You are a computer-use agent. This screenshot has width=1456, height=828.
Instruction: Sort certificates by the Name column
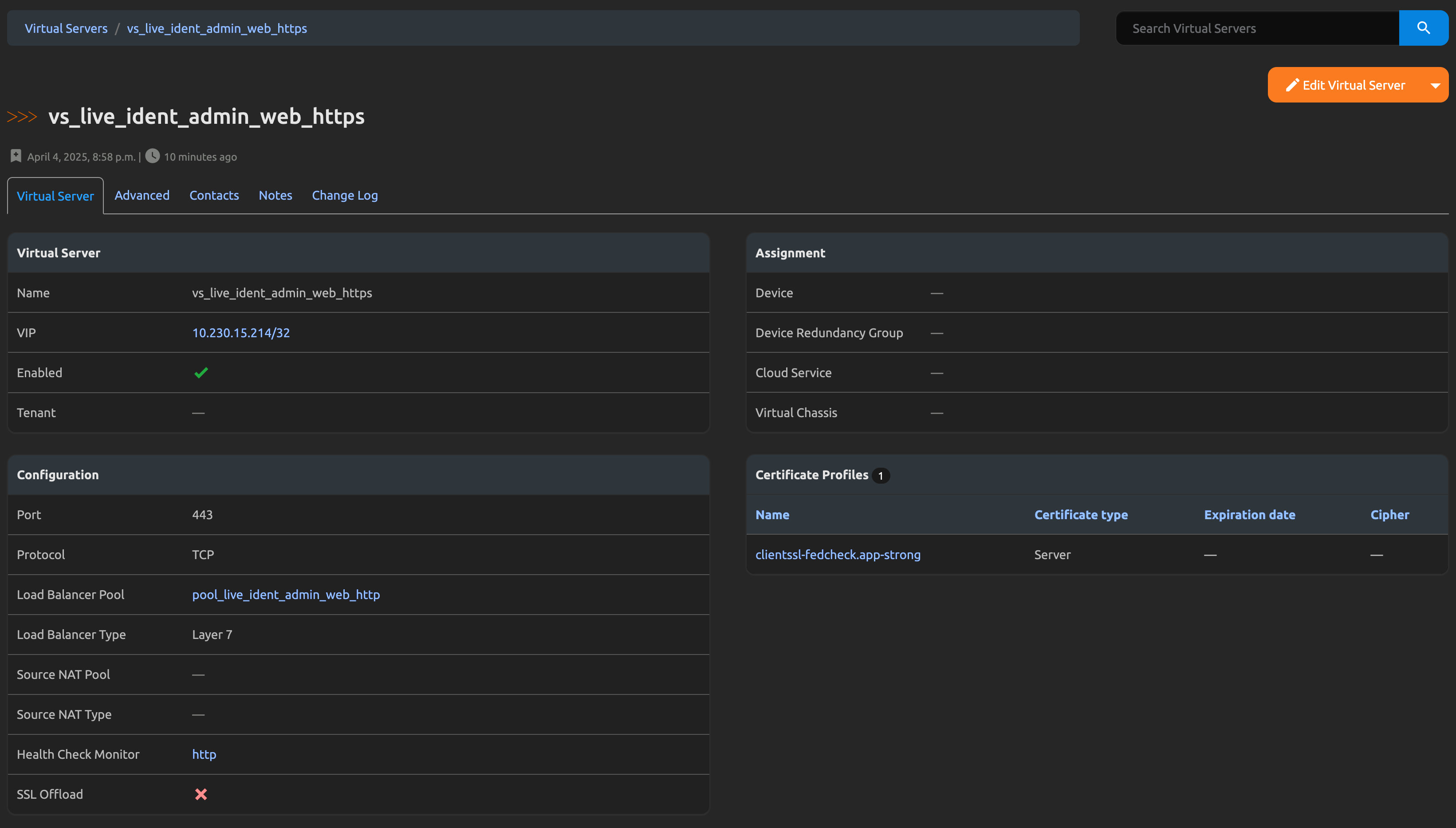(772, 515)
